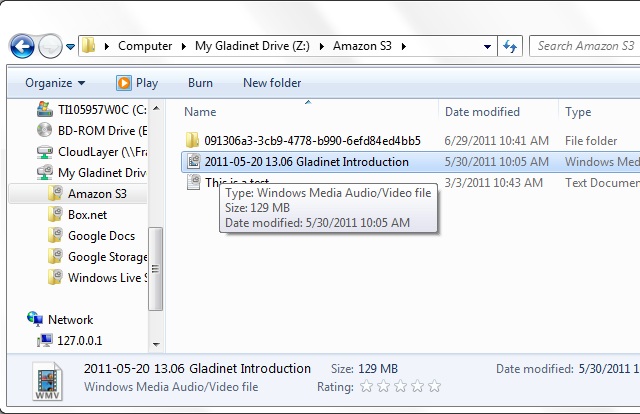
Task: Click the WMV file thumbnail in details pane
Action: point(48,381)
